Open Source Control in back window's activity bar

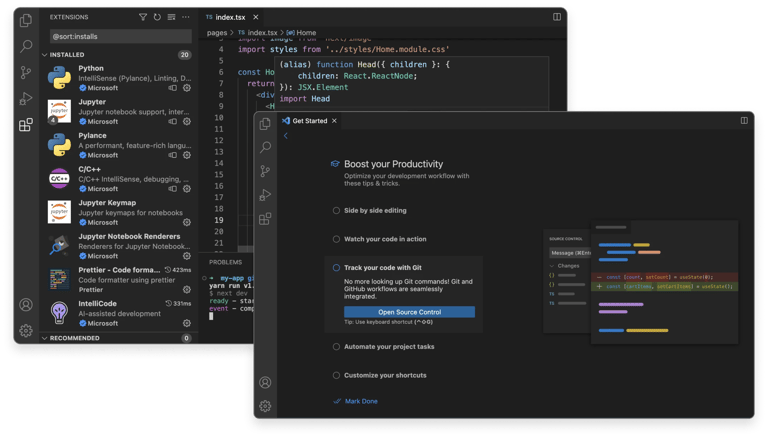coord(26,73)
